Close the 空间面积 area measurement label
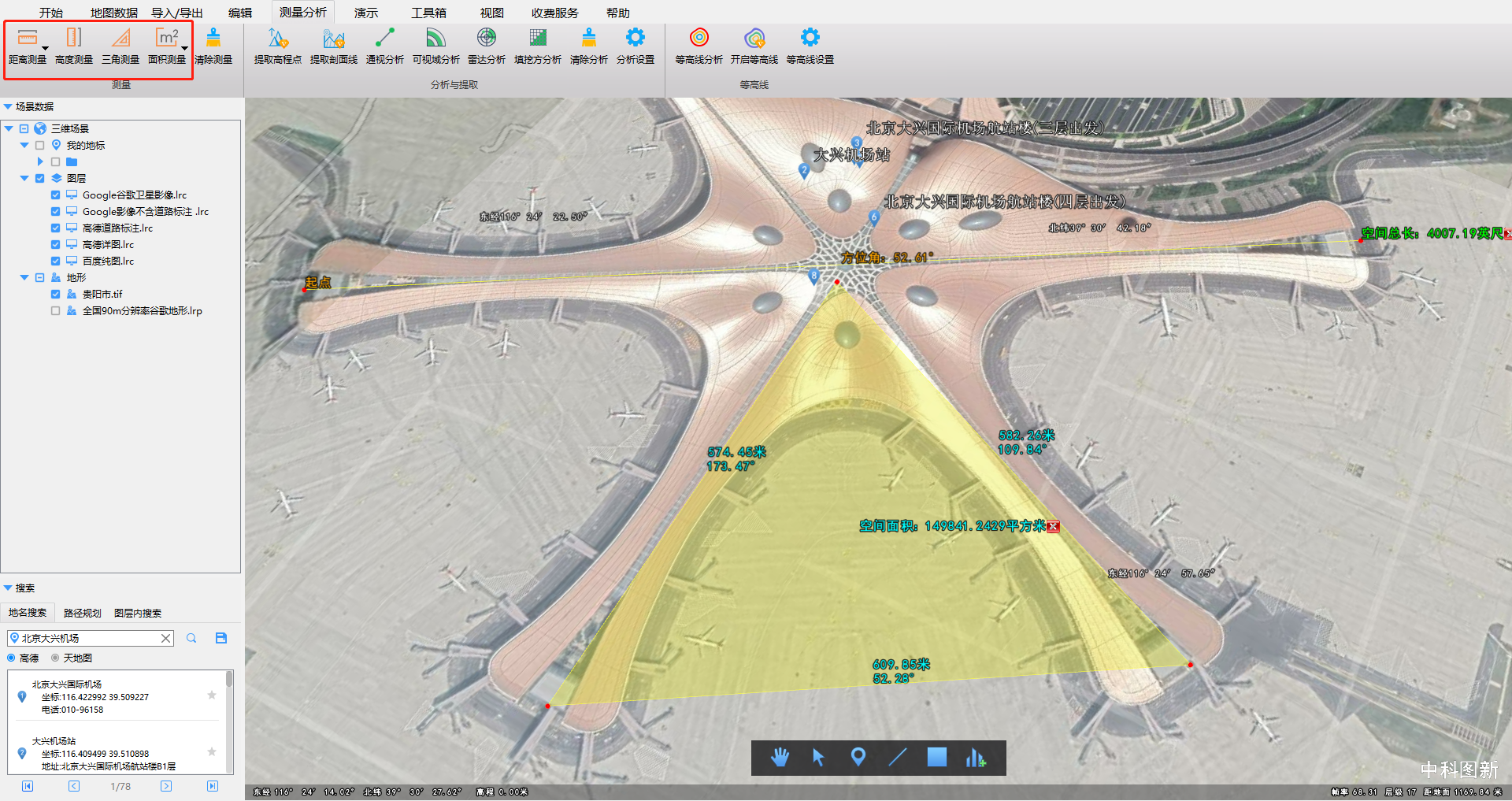Image resolution: width=1512 pixels, height=801 pixels. (1054, 526)
